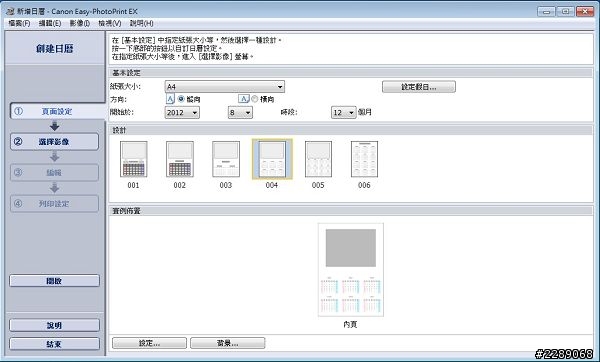Image resolution: width=600 pixels, height=362 pixels.
Task: Open the 編輯(E) menu
Action: 50,23
